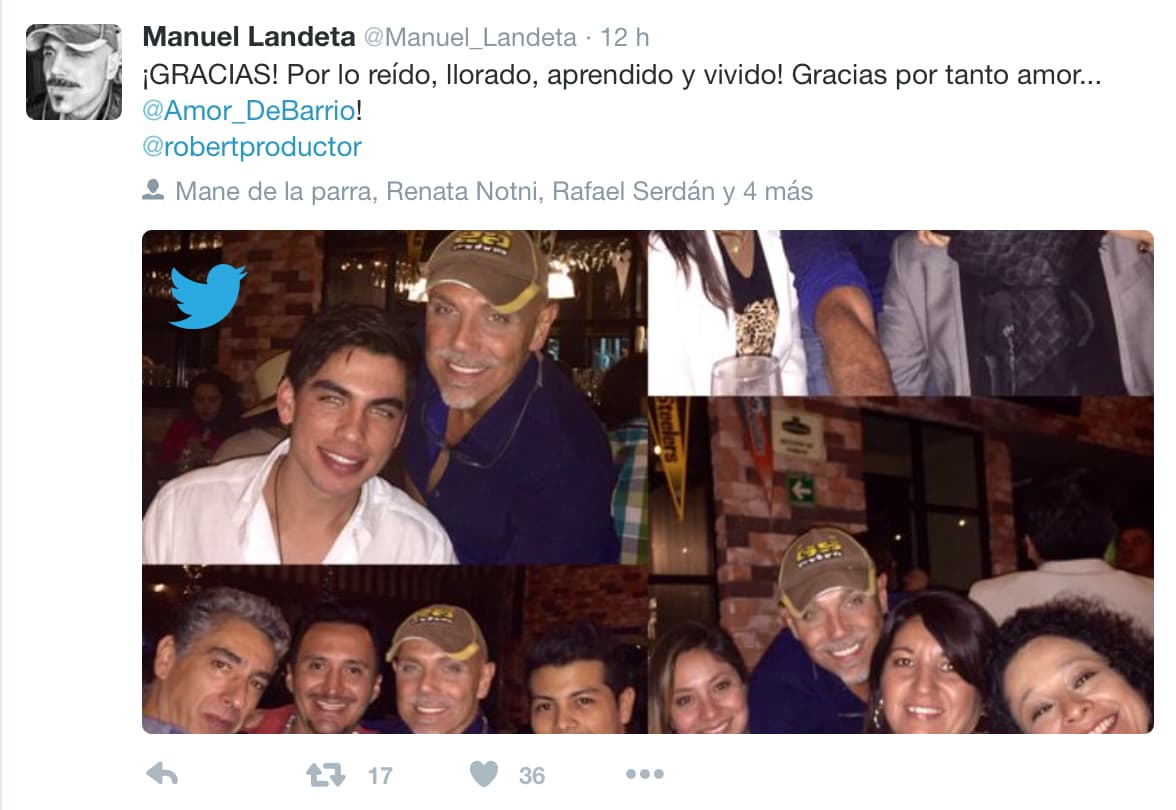Image resolution: width=1176 pixels, height=810 pixels.
Task: Click tagged user Renata Notni
Action: [462, 192]
